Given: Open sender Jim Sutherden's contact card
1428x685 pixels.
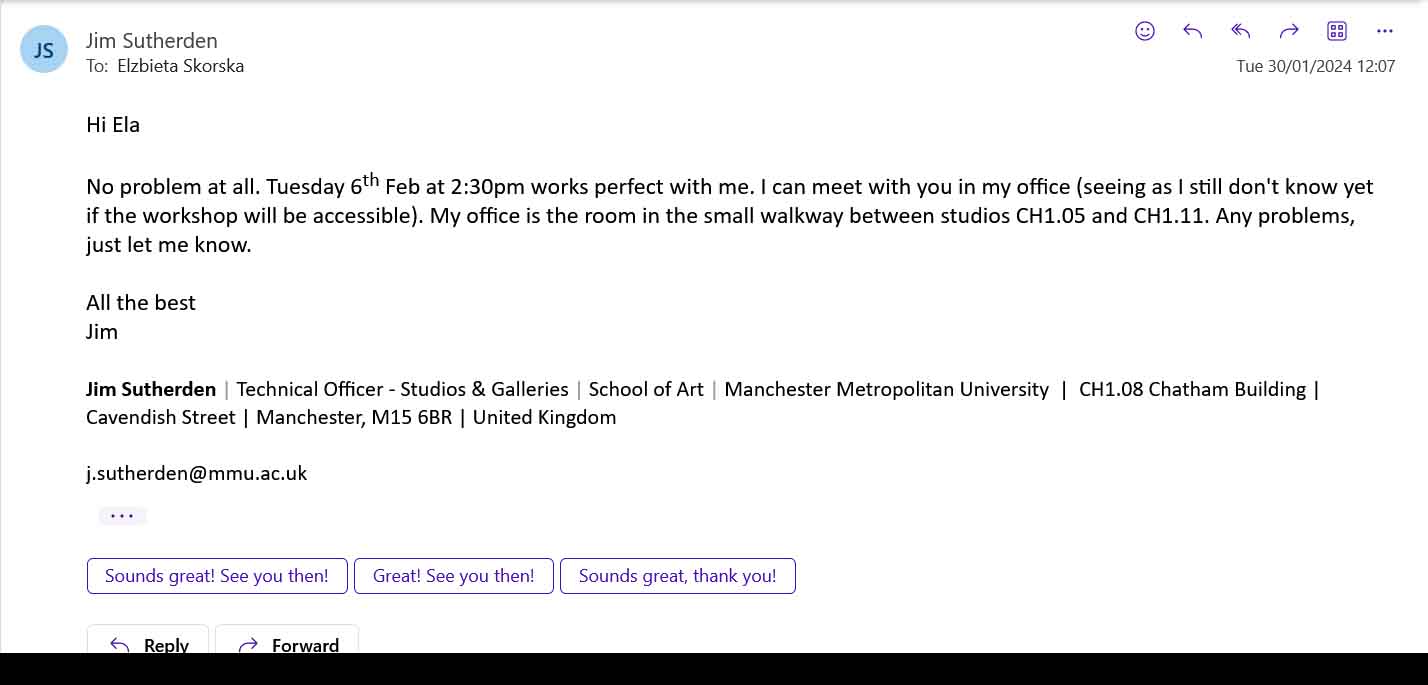Looking at the screenshot, I should click(152, 40).
